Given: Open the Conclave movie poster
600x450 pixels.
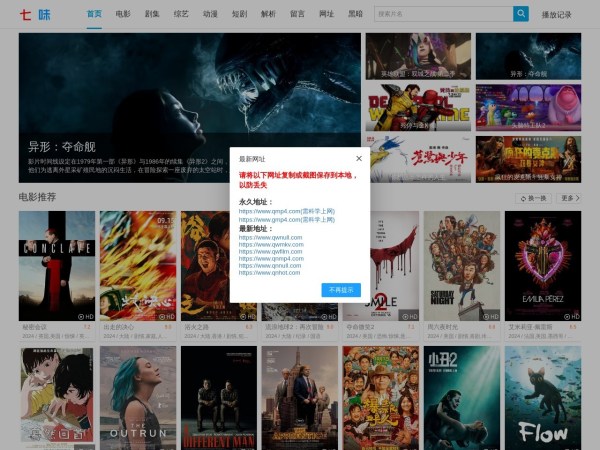Looking at the screenshot, I should click(57, 265).
